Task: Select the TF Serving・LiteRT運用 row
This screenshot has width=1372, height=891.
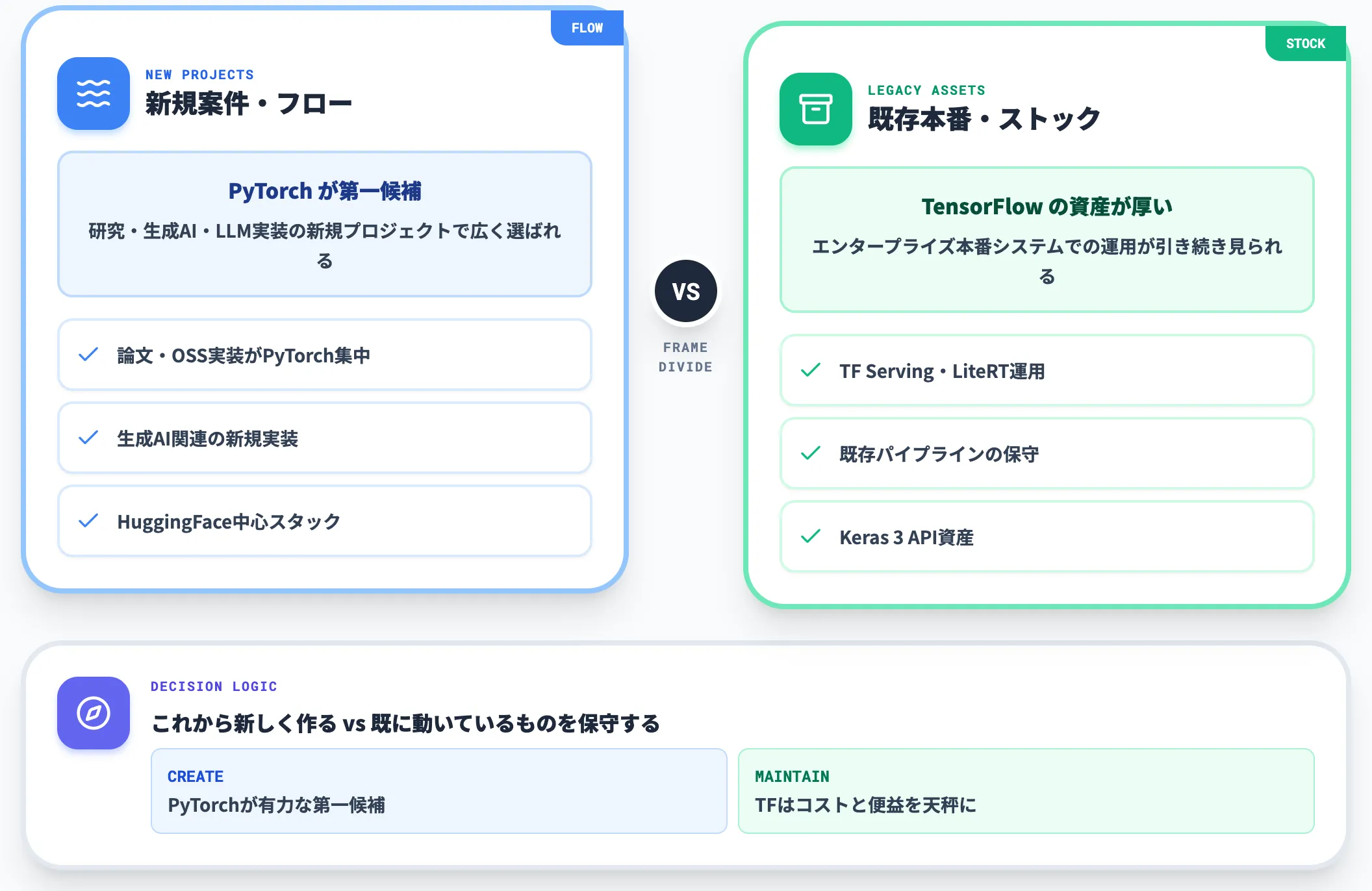Action: pos(1047,370)
